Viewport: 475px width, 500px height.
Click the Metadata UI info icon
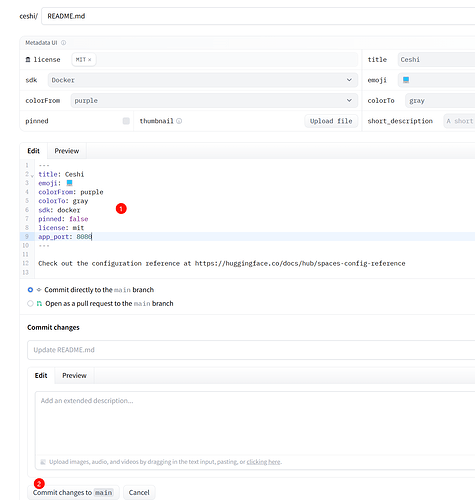click(x=63, y=43)
